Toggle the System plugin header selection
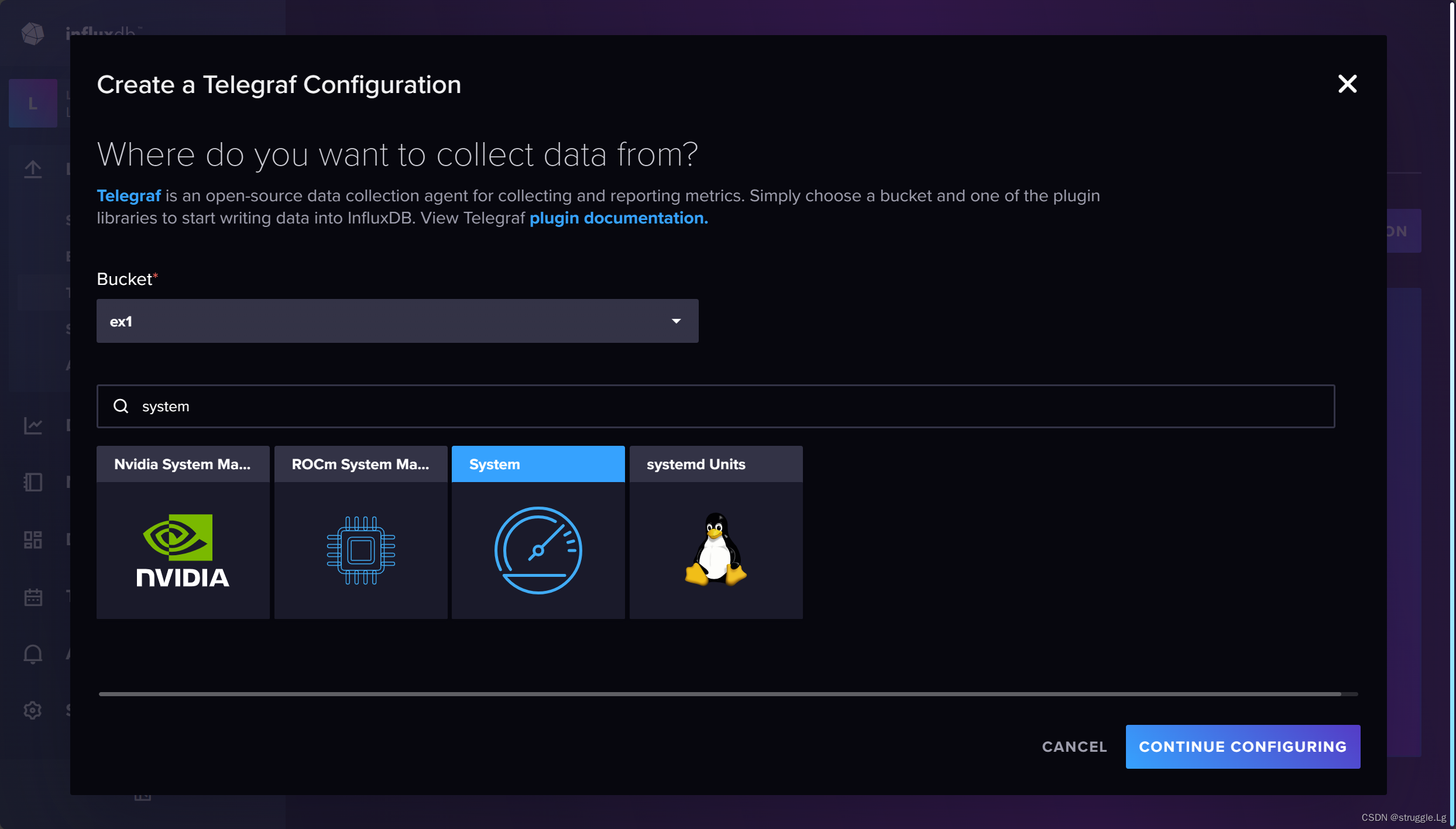The width and height of the screenshot is (1456, 829). tap(538, 464)
